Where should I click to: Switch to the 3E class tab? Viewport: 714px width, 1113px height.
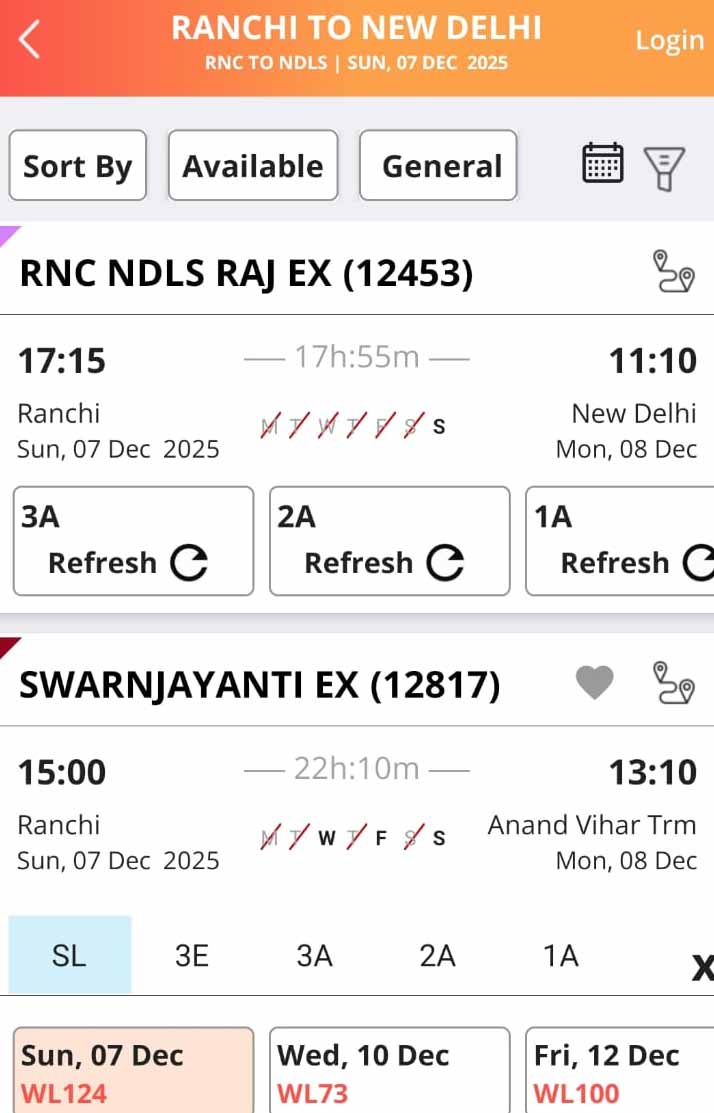point(192,956)
